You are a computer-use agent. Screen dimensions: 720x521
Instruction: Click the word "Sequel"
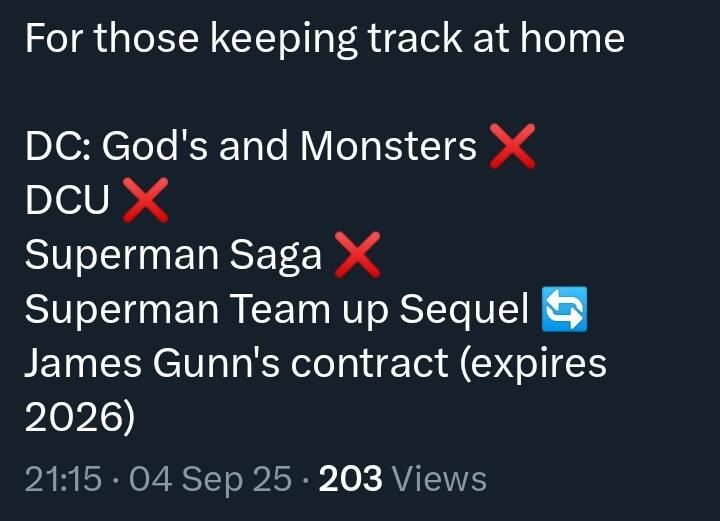click(x=464, y=310)
